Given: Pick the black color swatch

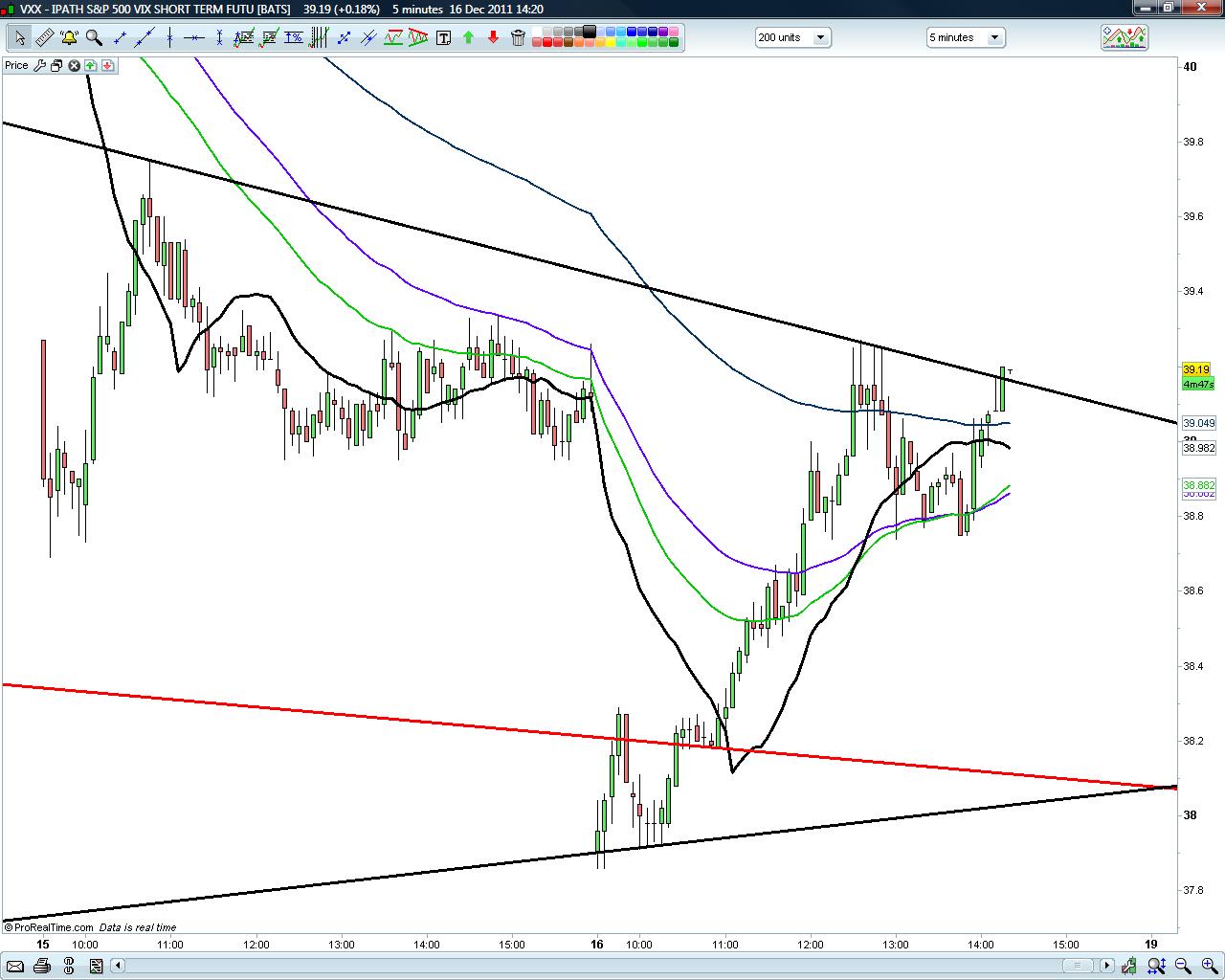Looking at the screenshot, I should pyautogui.click(x=590, y=32).
